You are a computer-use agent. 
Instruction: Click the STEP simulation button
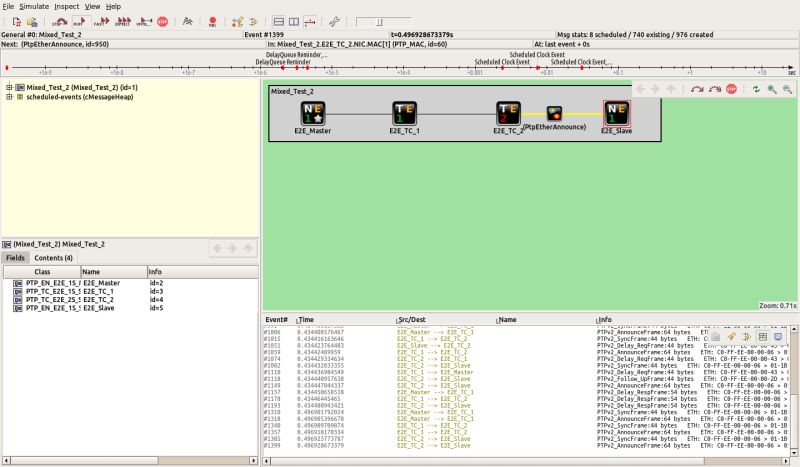pyautogui.click(x=60, y=22)
